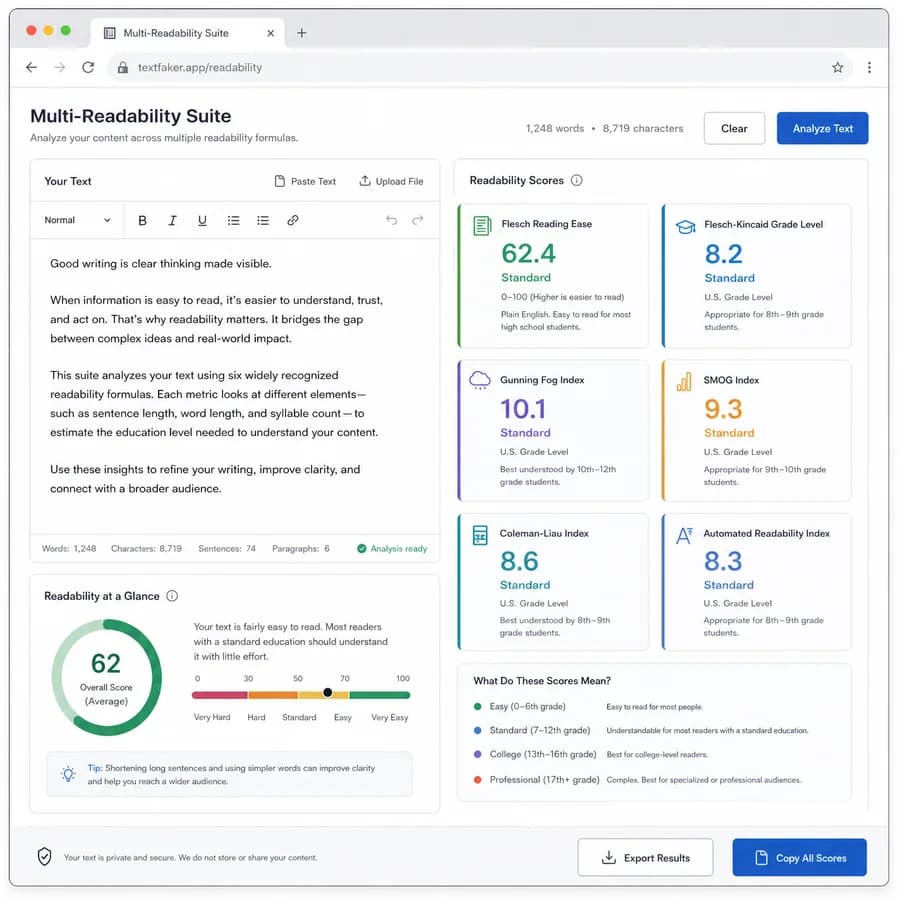This screenshot has height=900, width=900.
Task: Click the Flesch Reading Ease score 62.4
Action: (528, 254)
